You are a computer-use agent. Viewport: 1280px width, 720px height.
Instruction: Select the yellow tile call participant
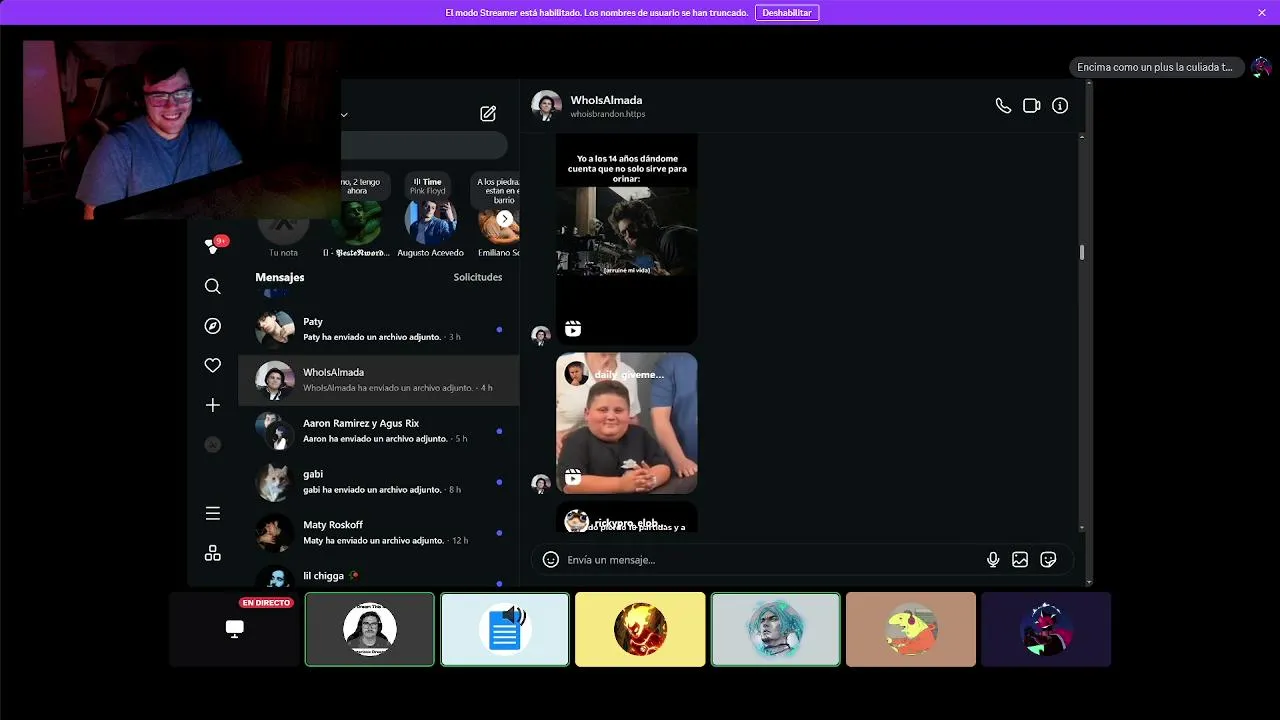640,629
